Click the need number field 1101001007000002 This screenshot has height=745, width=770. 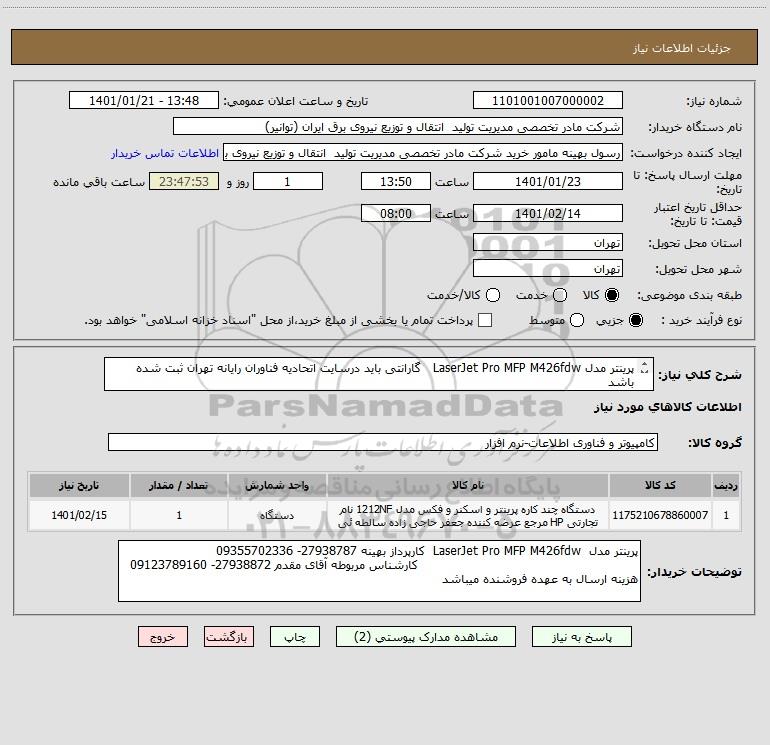pos(548,101)
